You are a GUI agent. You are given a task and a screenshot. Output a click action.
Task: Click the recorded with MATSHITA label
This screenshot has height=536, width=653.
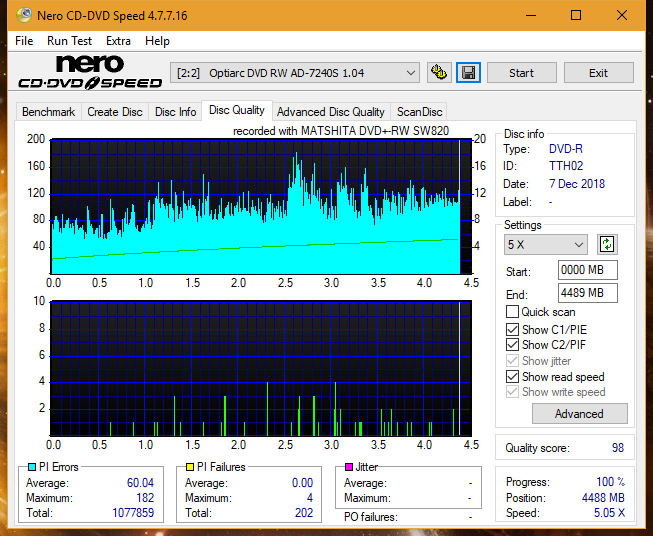tap(341, 131)
